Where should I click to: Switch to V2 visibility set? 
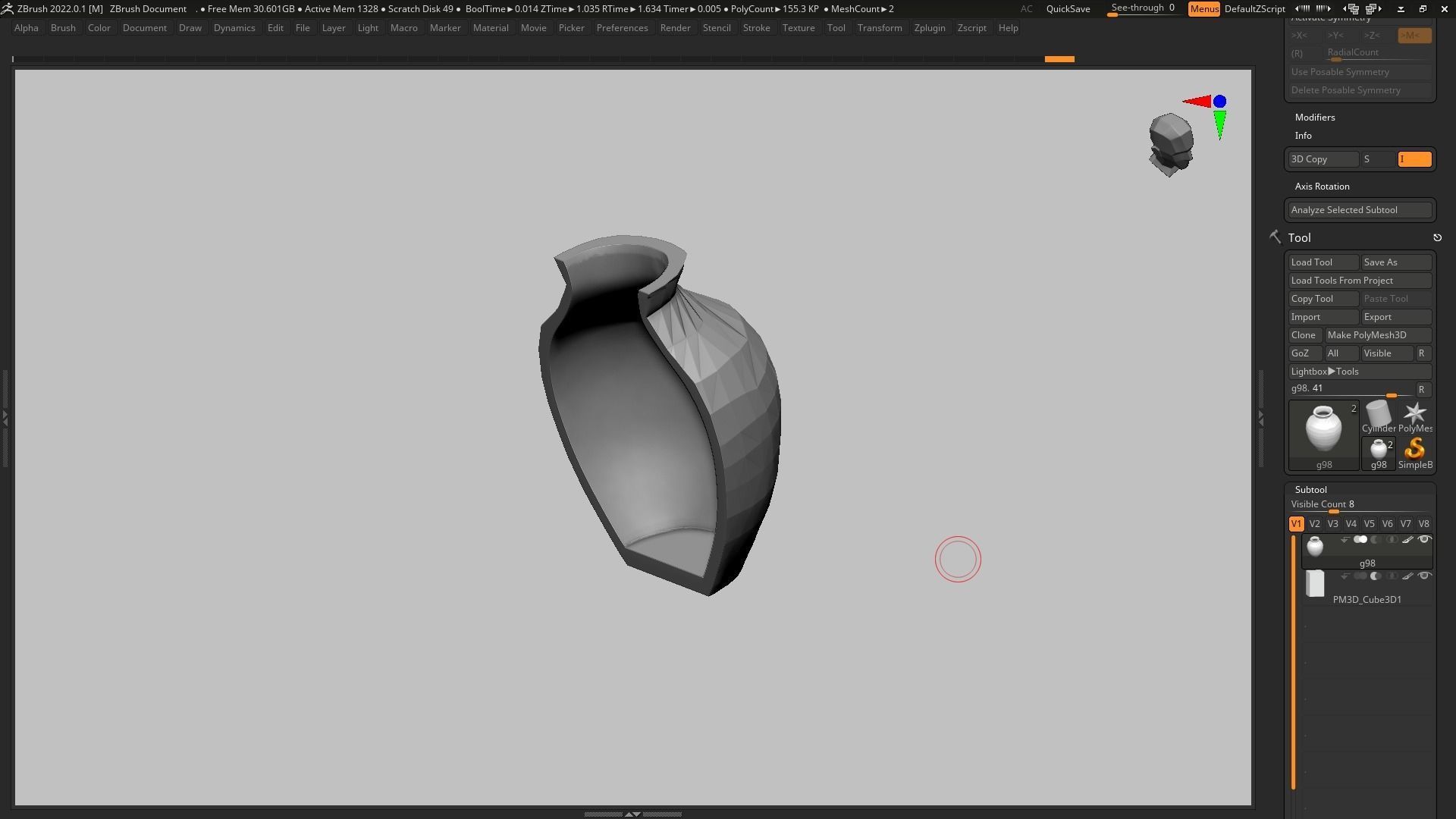[1314, 524]
